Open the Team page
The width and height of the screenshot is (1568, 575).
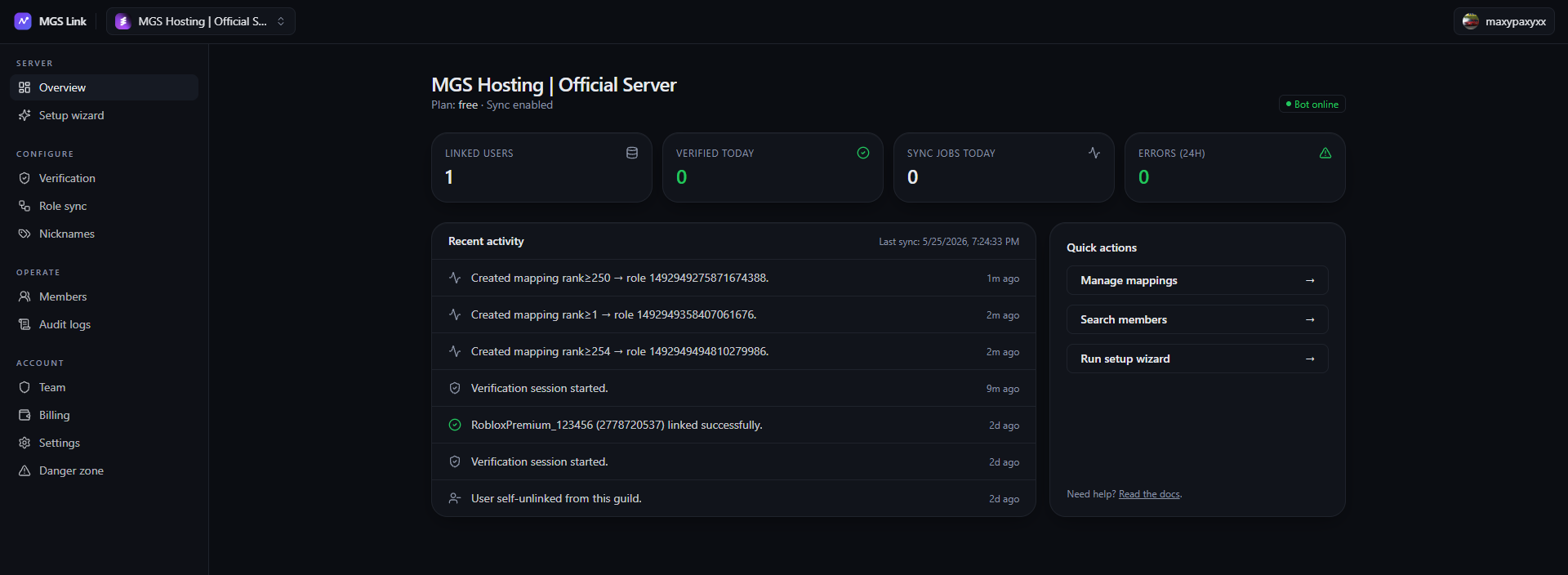pyautogui.click(x=104, y=387)
